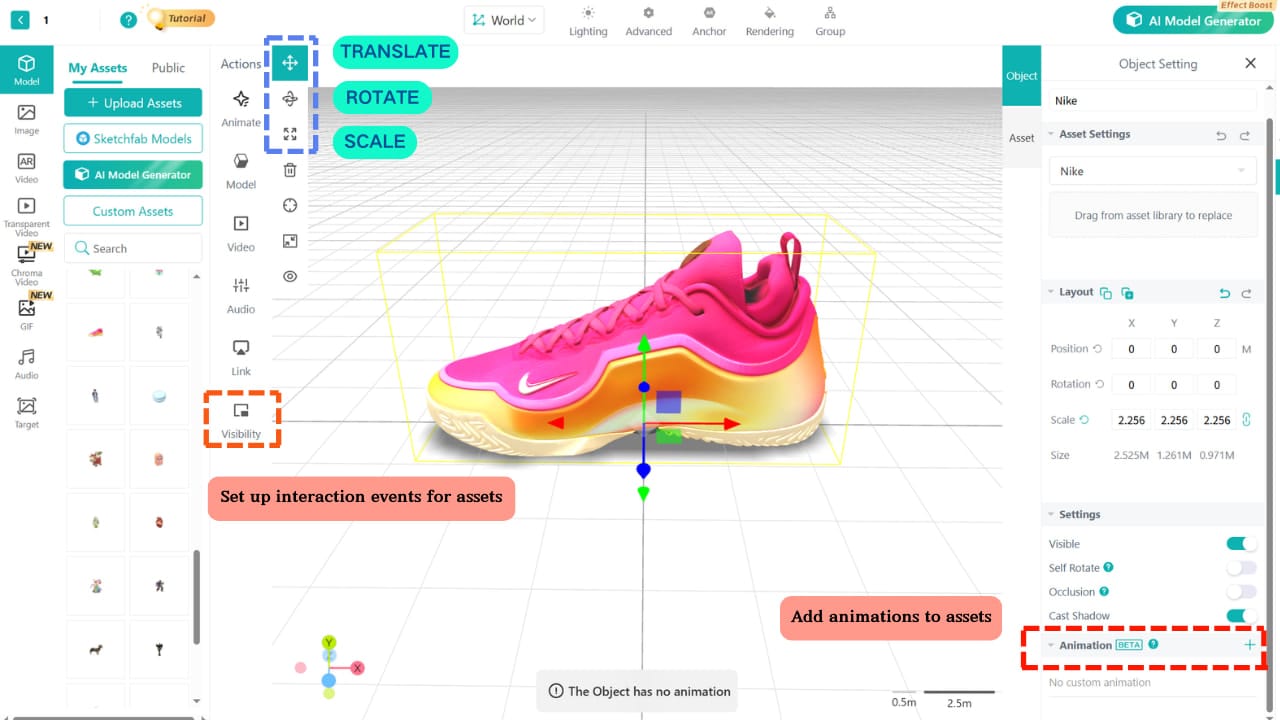This screenshot has height=720, width=1280.
Task: Turn off the Visible toggle
Action: (1241, 543)
